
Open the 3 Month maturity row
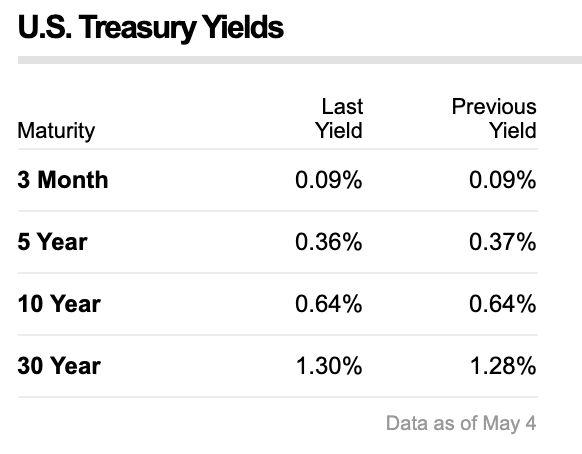coord(278,180)
